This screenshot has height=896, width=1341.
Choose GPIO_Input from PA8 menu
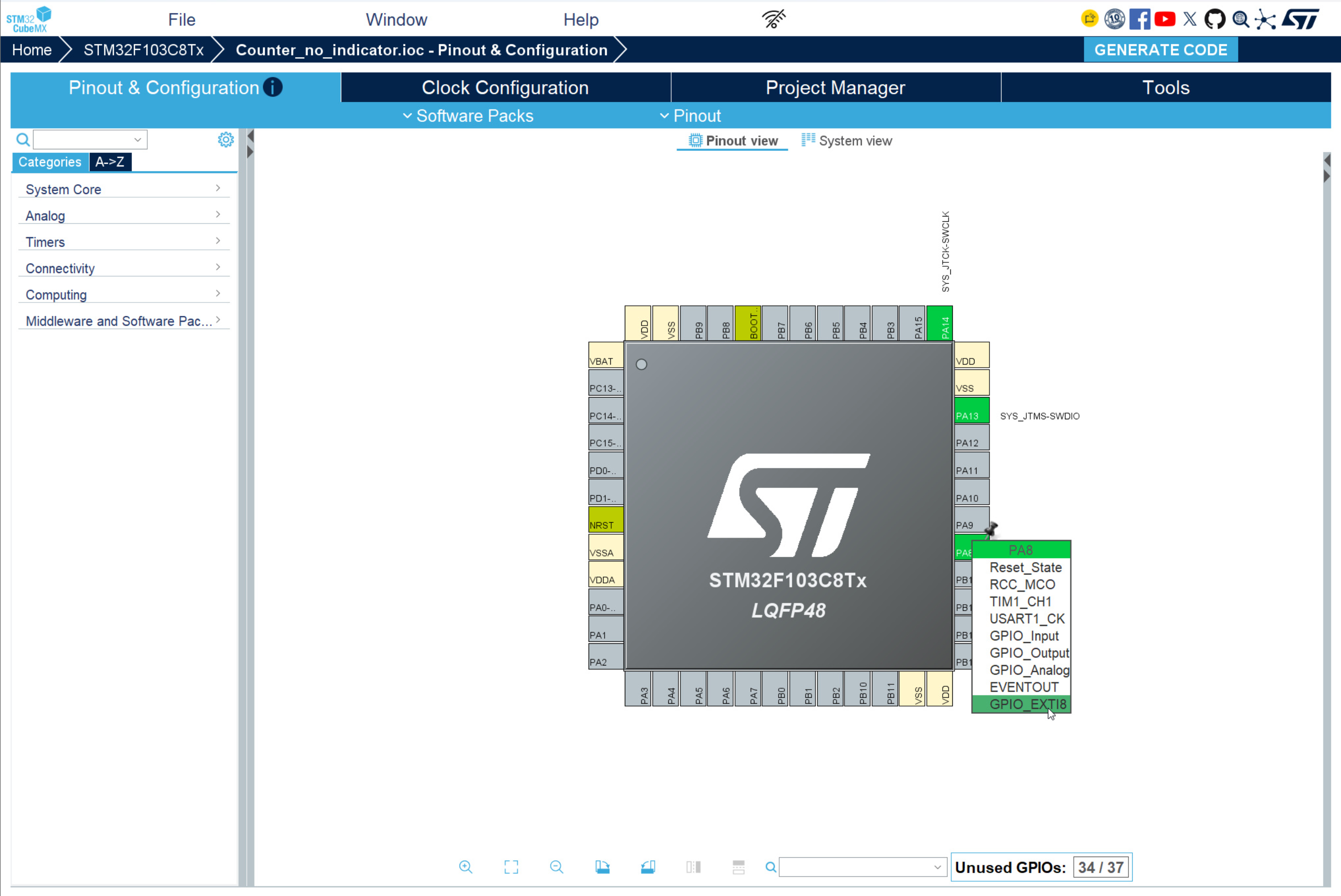1022,636
